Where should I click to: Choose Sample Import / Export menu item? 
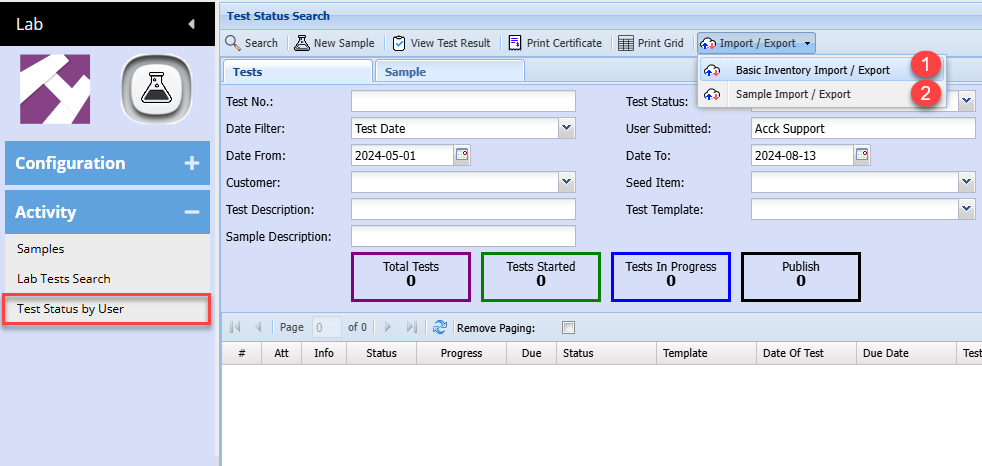[793, 94]
